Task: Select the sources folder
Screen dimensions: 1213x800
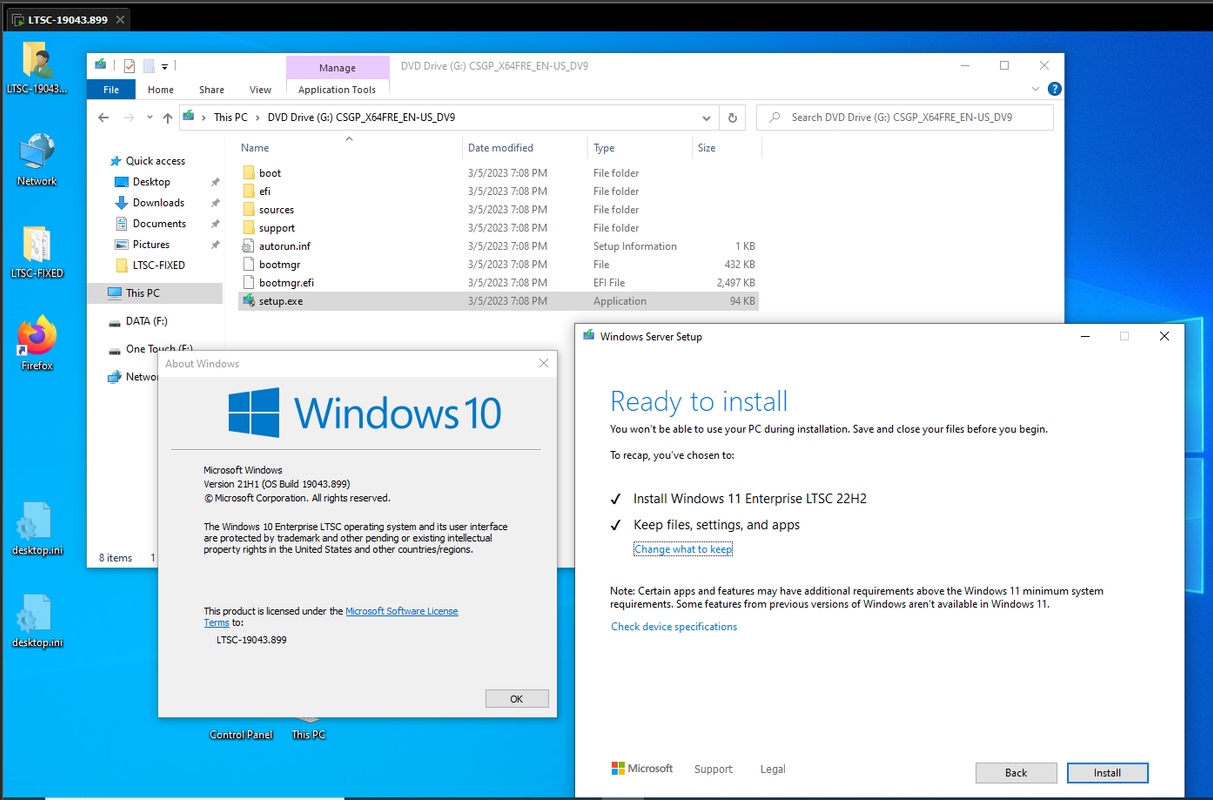Action: (x=276, y=210)
